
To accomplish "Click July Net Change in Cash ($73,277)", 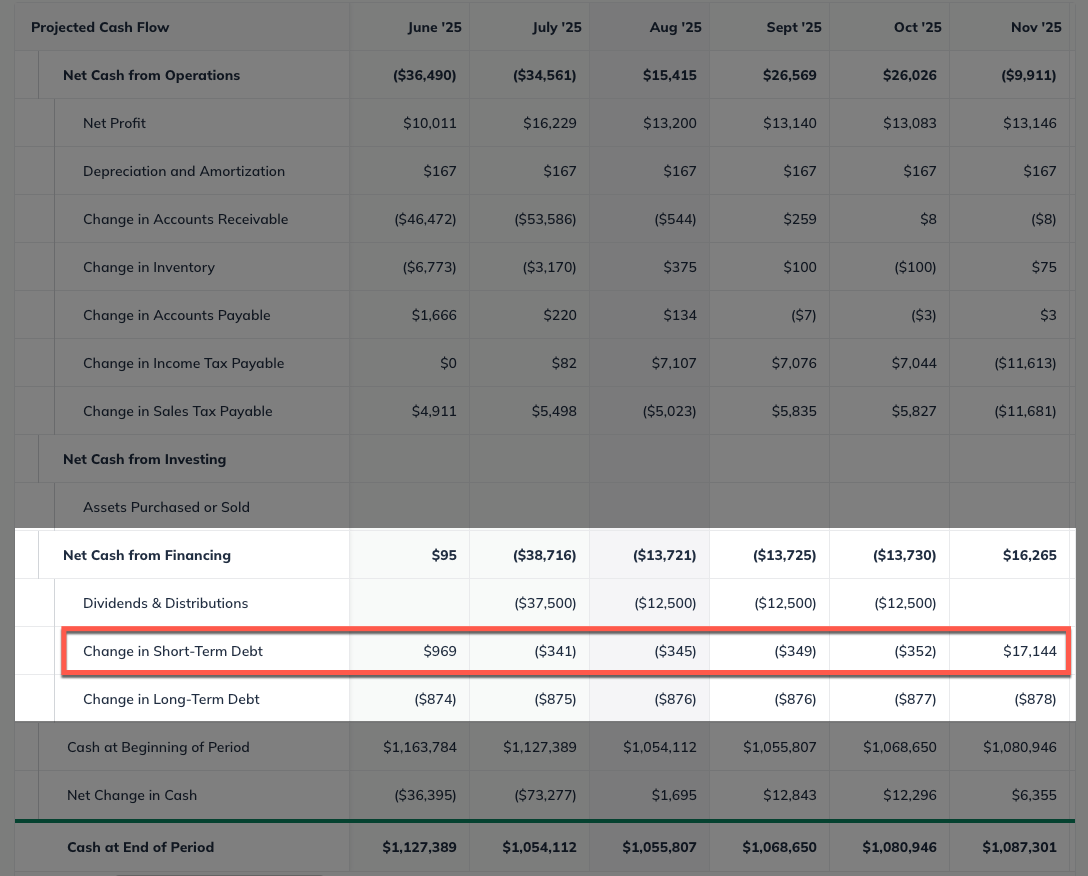I will pos(545,795).
